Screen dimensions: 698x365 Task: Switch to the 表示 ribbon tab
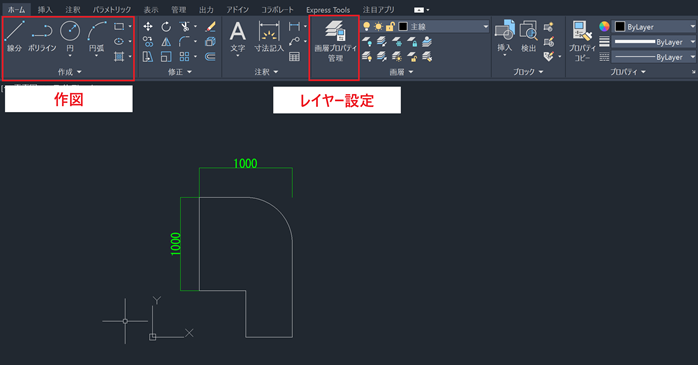(x=151, y=9)
